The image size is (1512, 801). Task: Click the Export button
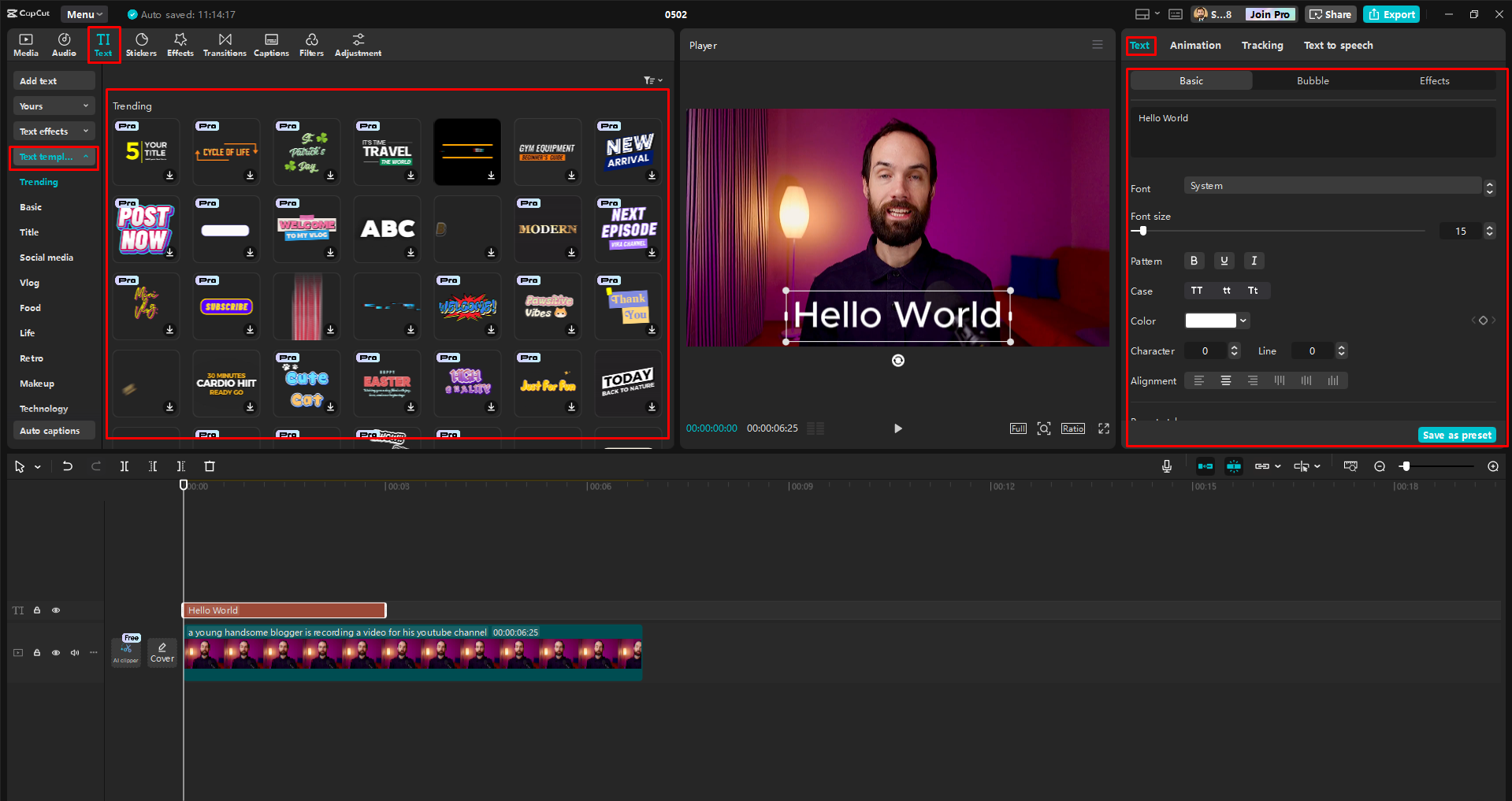tap(1390, 13)
